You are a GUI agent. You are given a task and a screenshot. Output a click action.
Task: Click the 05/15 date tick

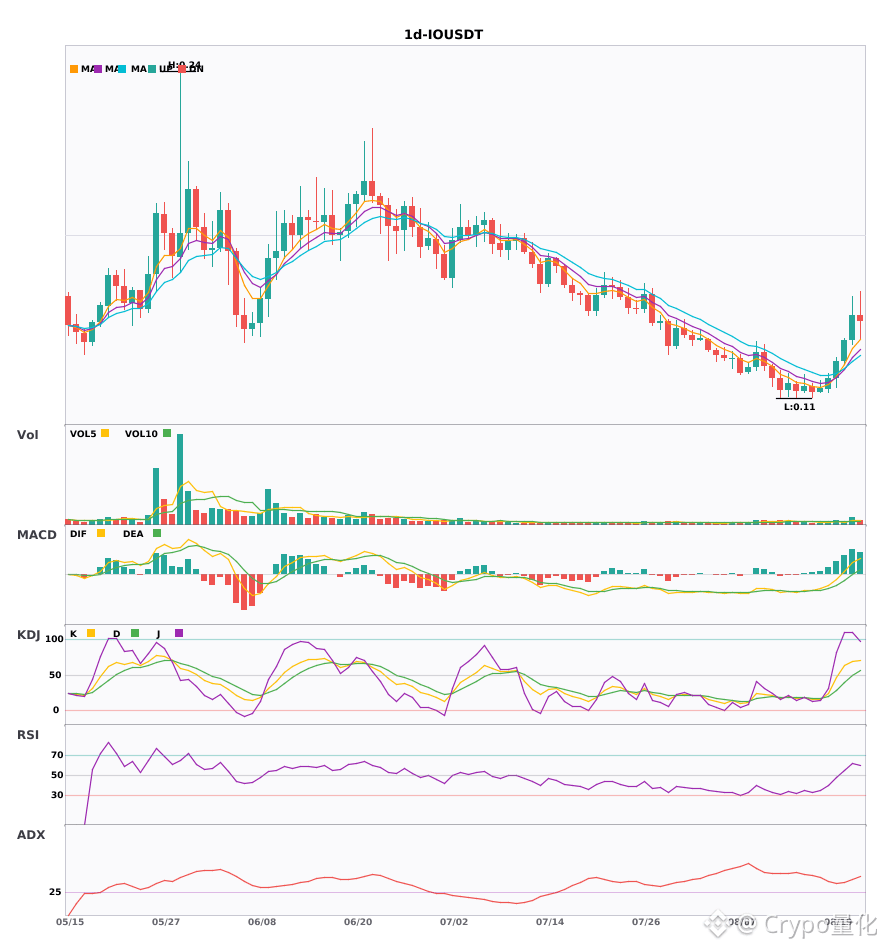70,922
